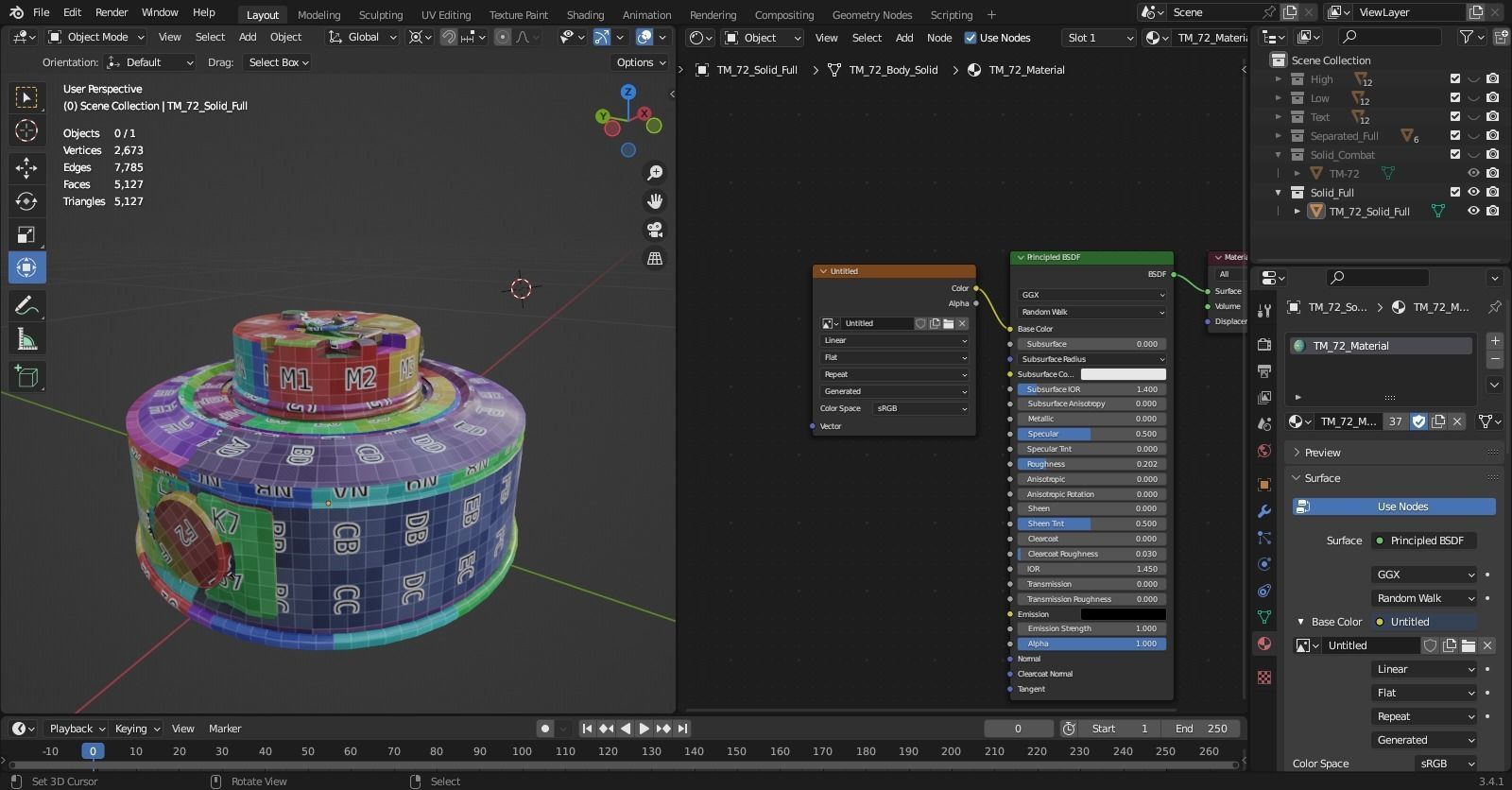Click the End frame field in timeline
Viewport: 1512px width, 790px height.
point(1203,729)
